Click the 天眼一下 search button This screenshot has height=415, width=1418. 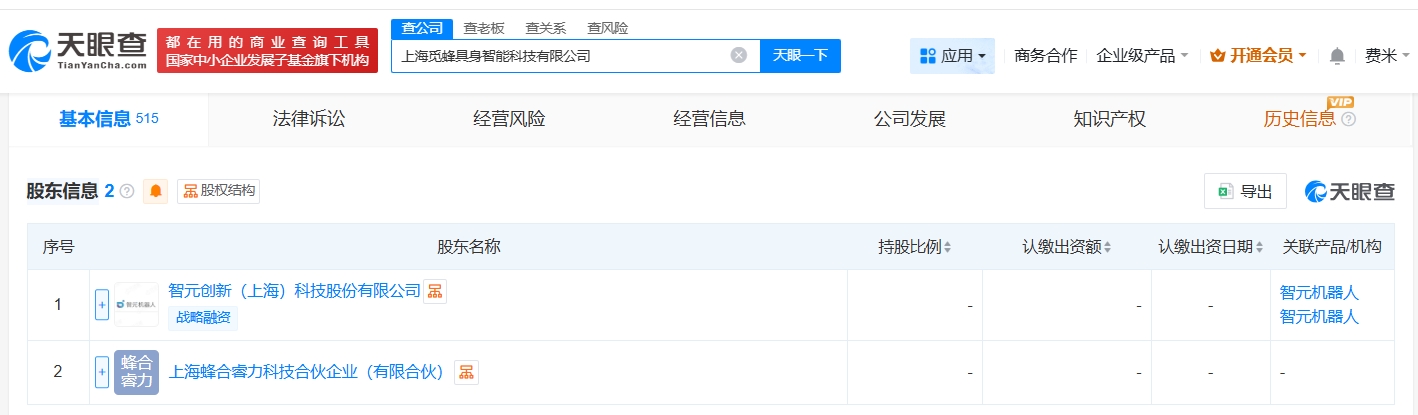800,56
